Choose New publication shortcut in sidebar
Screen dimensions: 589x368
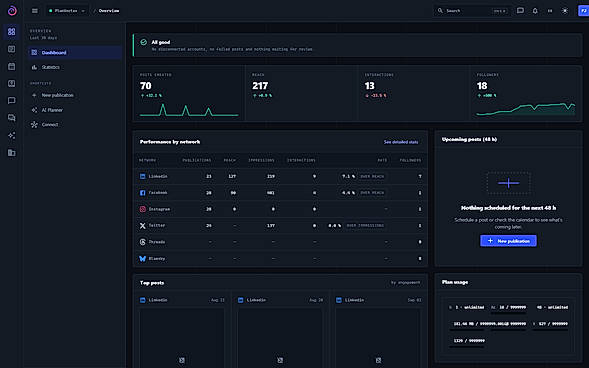[x=75, y=95]
